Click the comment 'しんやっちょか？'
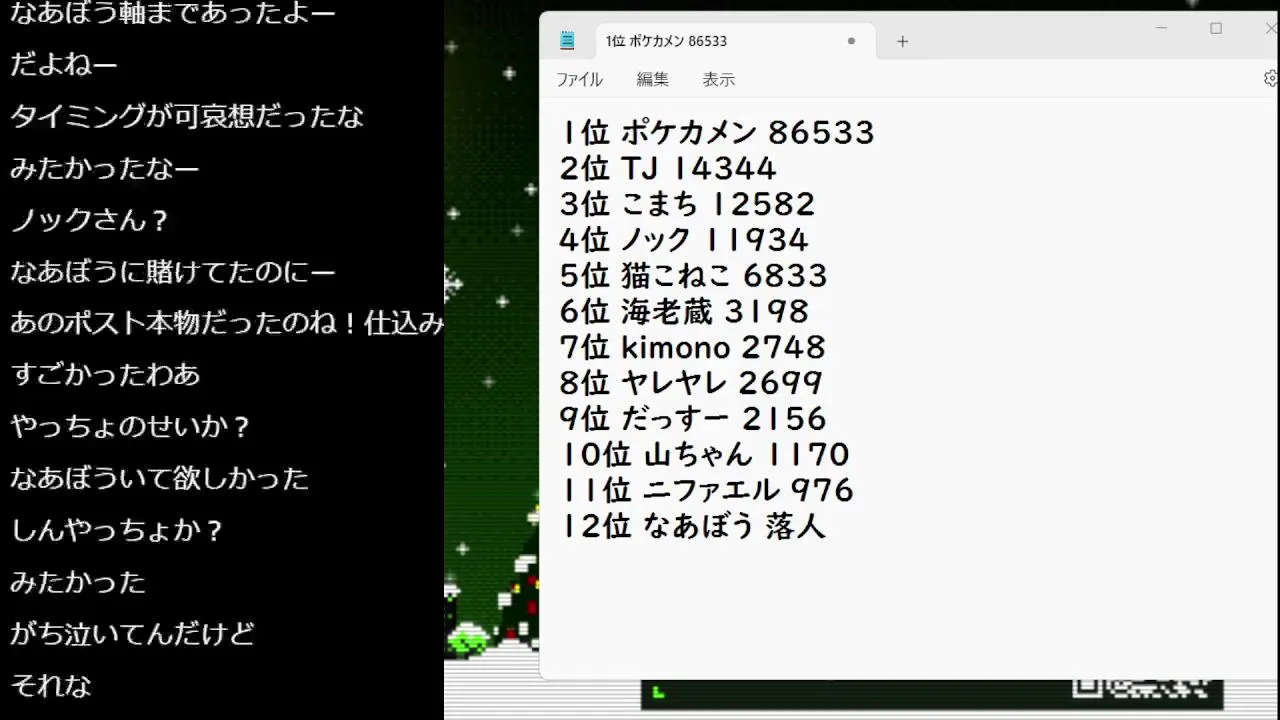 pos(117,530)
